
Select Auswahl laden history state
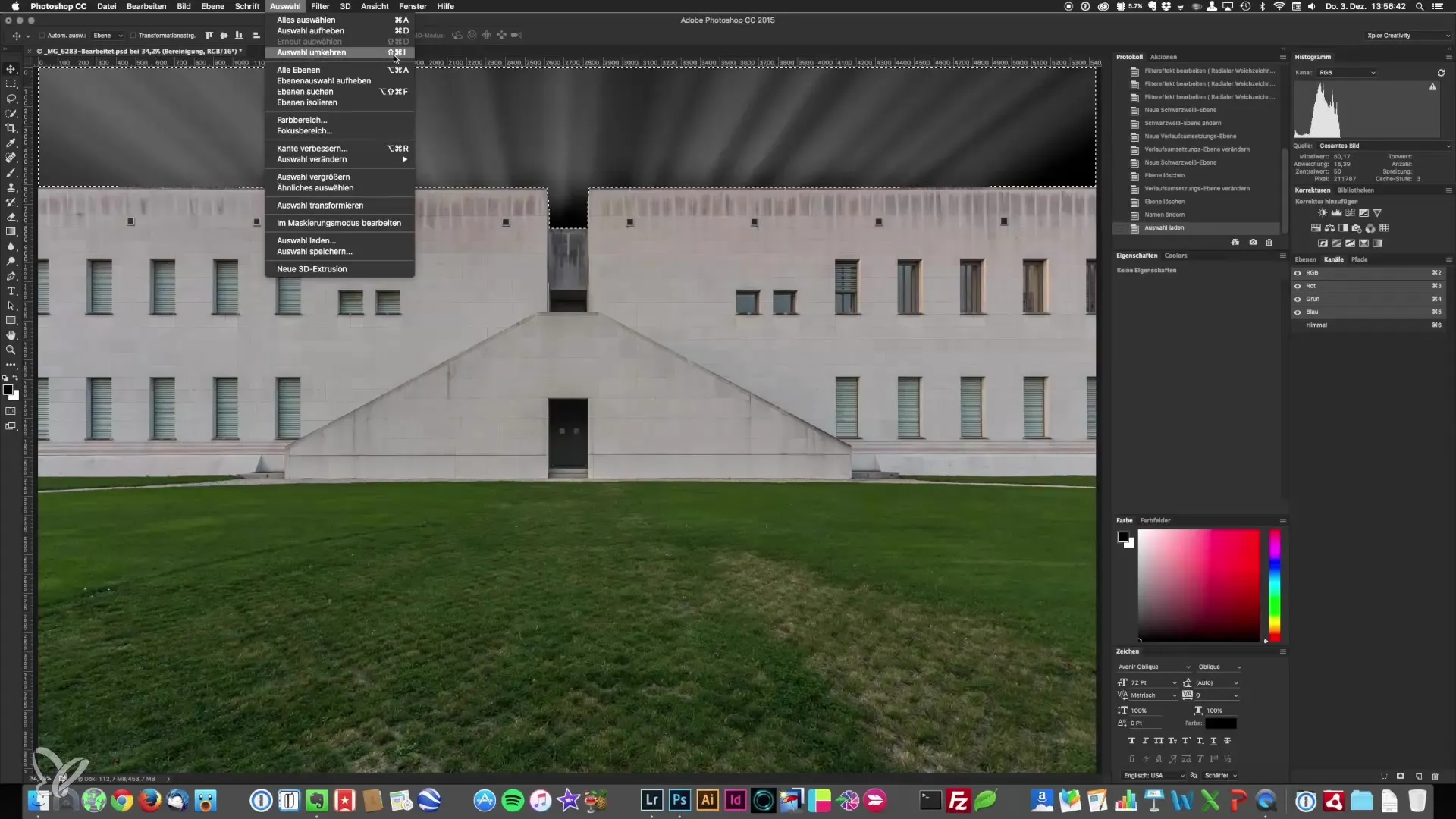(1197, 228)
